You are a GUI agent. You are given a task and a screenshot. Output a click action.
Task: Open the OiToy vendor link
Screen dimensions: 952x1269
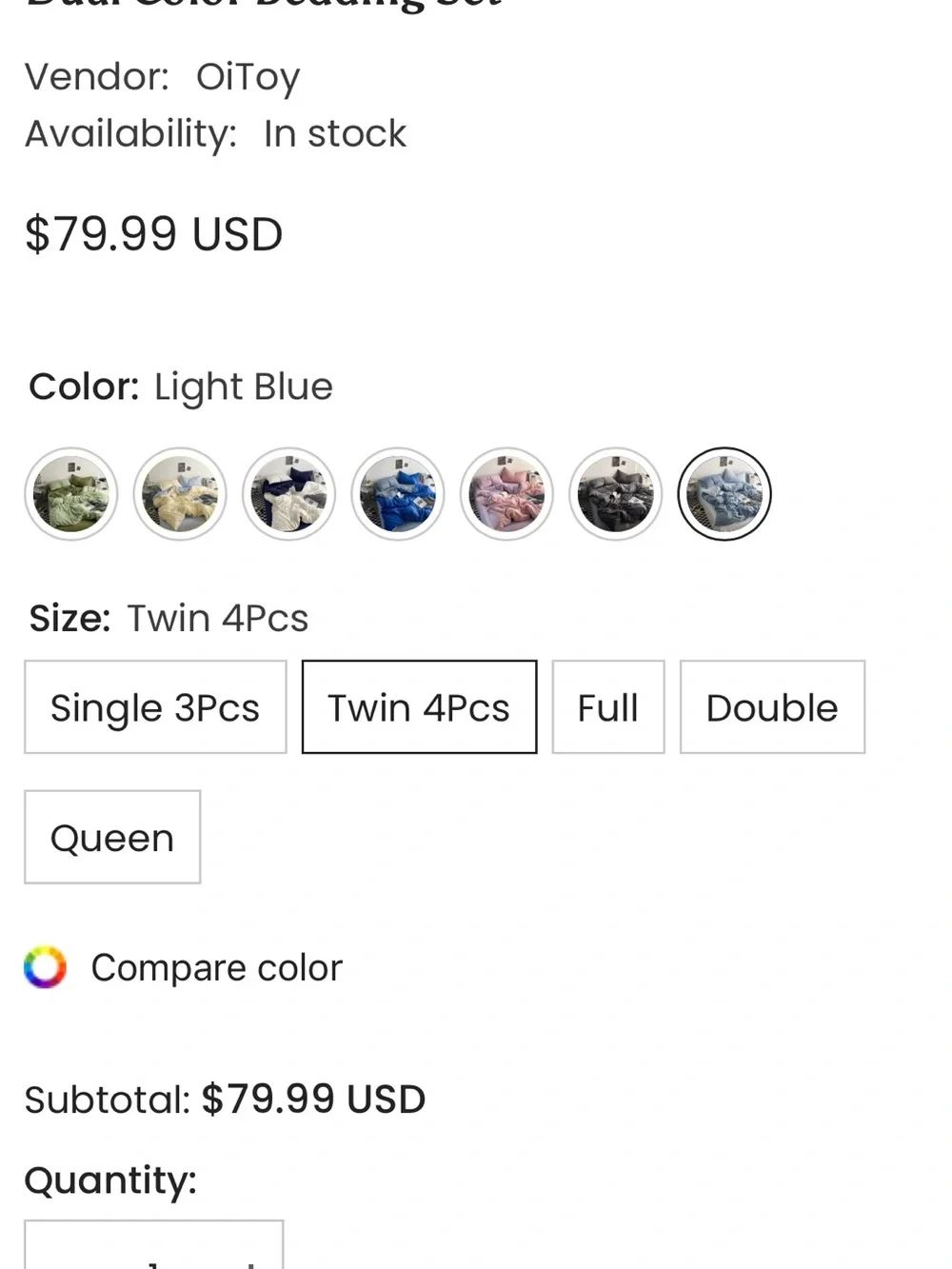click(248, 77)
